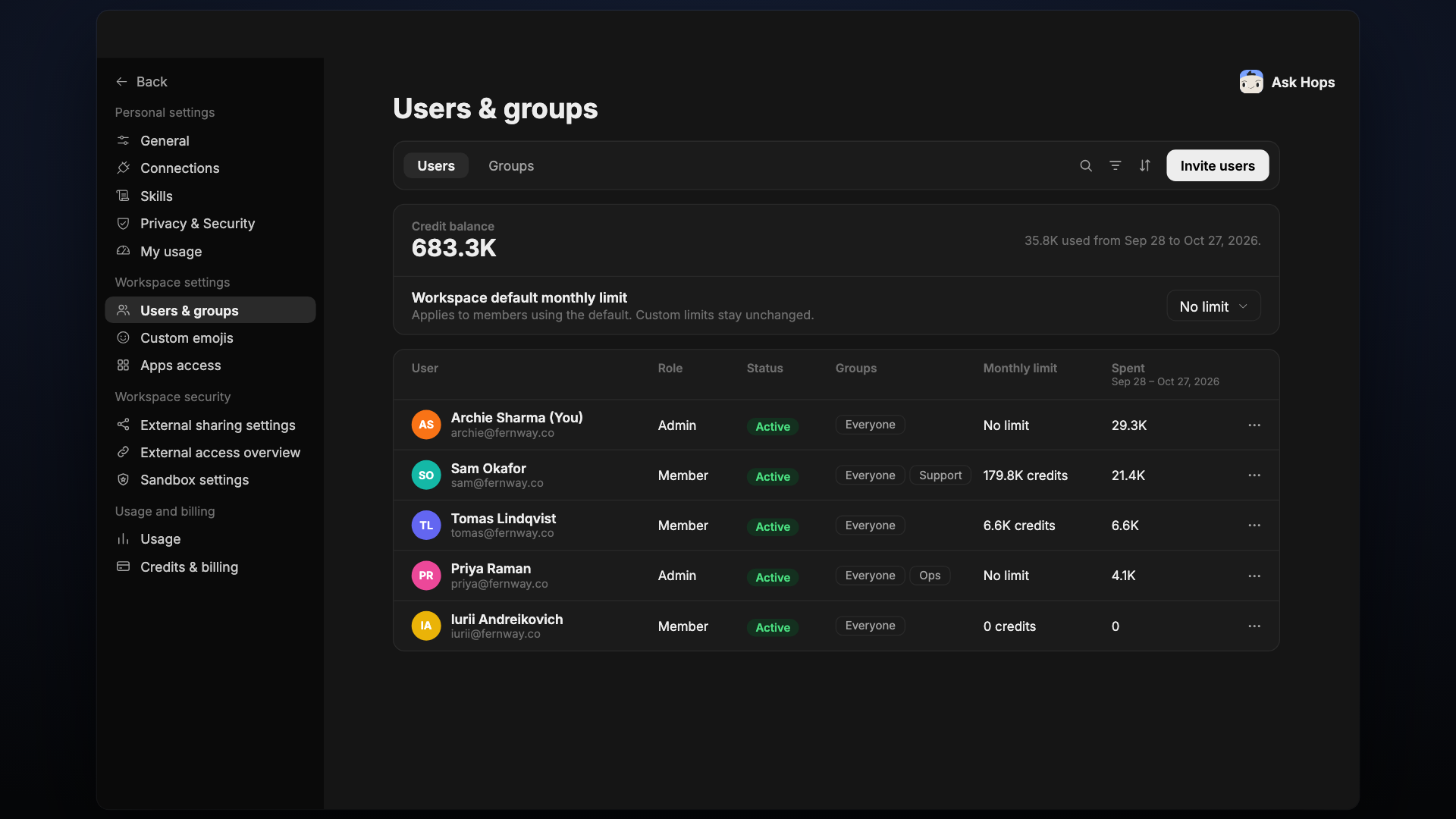This screenshot has height=819, width=1456.
Task: Open Custom emojis settings
Action: pos(210,337)
